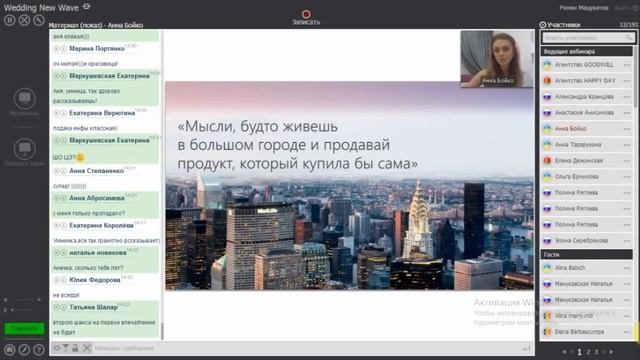Click chat author Юлия Федорова
The image size is (640, 360).
click(95, 280)
